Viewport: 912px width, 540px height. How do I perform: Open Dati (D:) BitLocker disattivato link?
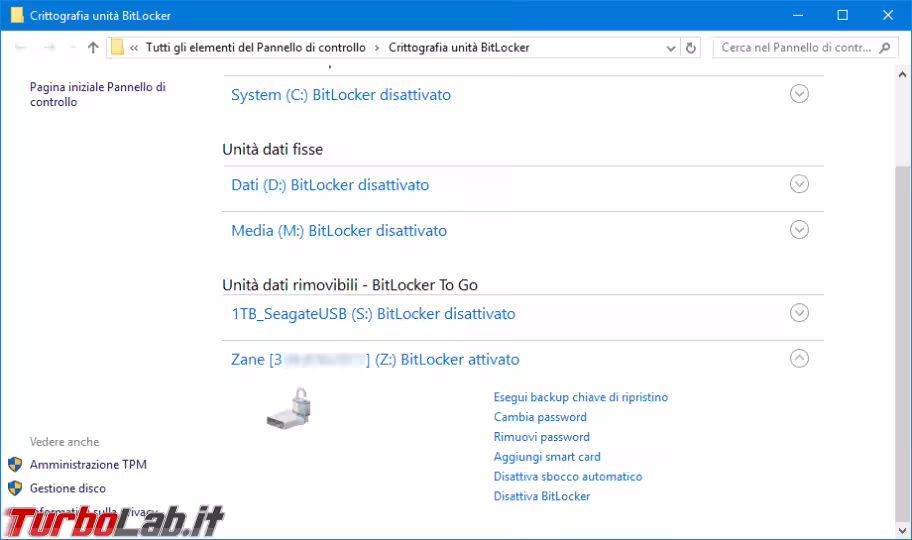click(330, 185)
